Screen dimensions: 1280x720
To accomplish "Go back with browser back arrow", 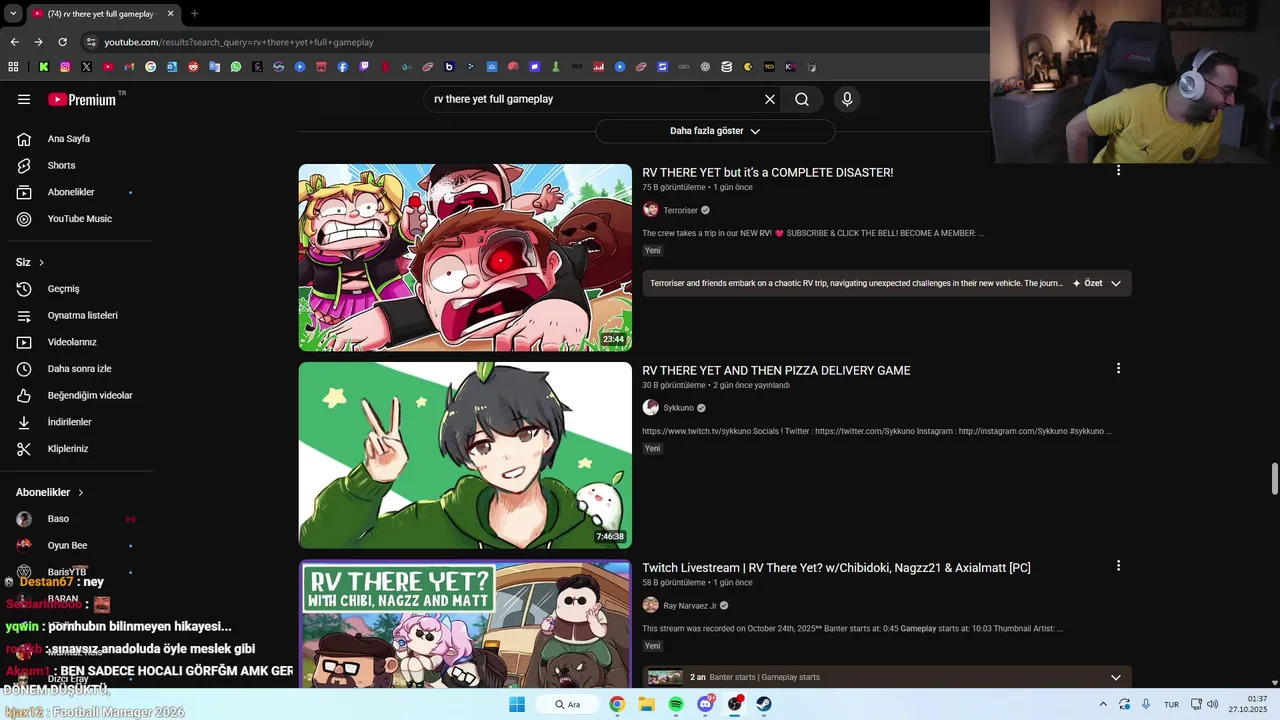I will click(14, 42).
